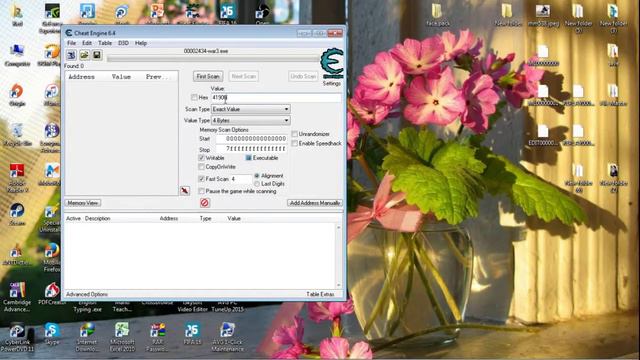Viewport: 640px width, 360px height.
Task: Open the GeForce Experience desktop icon
Action: click(x=52, y=18)
